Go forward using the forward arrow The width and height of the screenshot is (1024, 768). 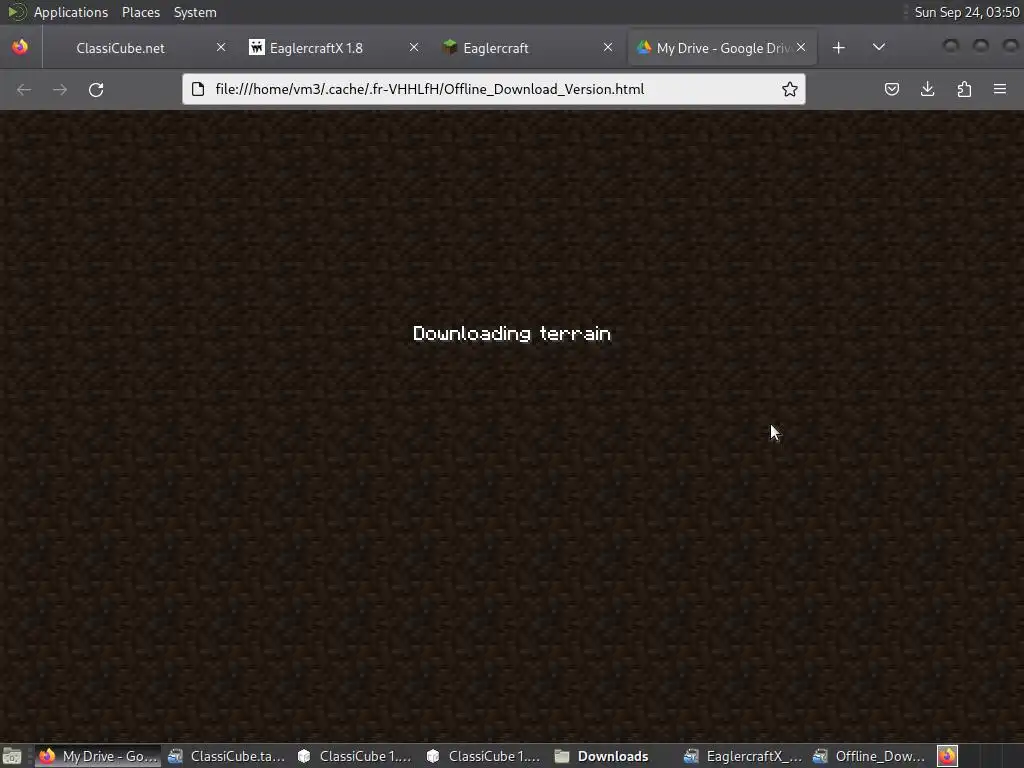click(x=60, y=89)
